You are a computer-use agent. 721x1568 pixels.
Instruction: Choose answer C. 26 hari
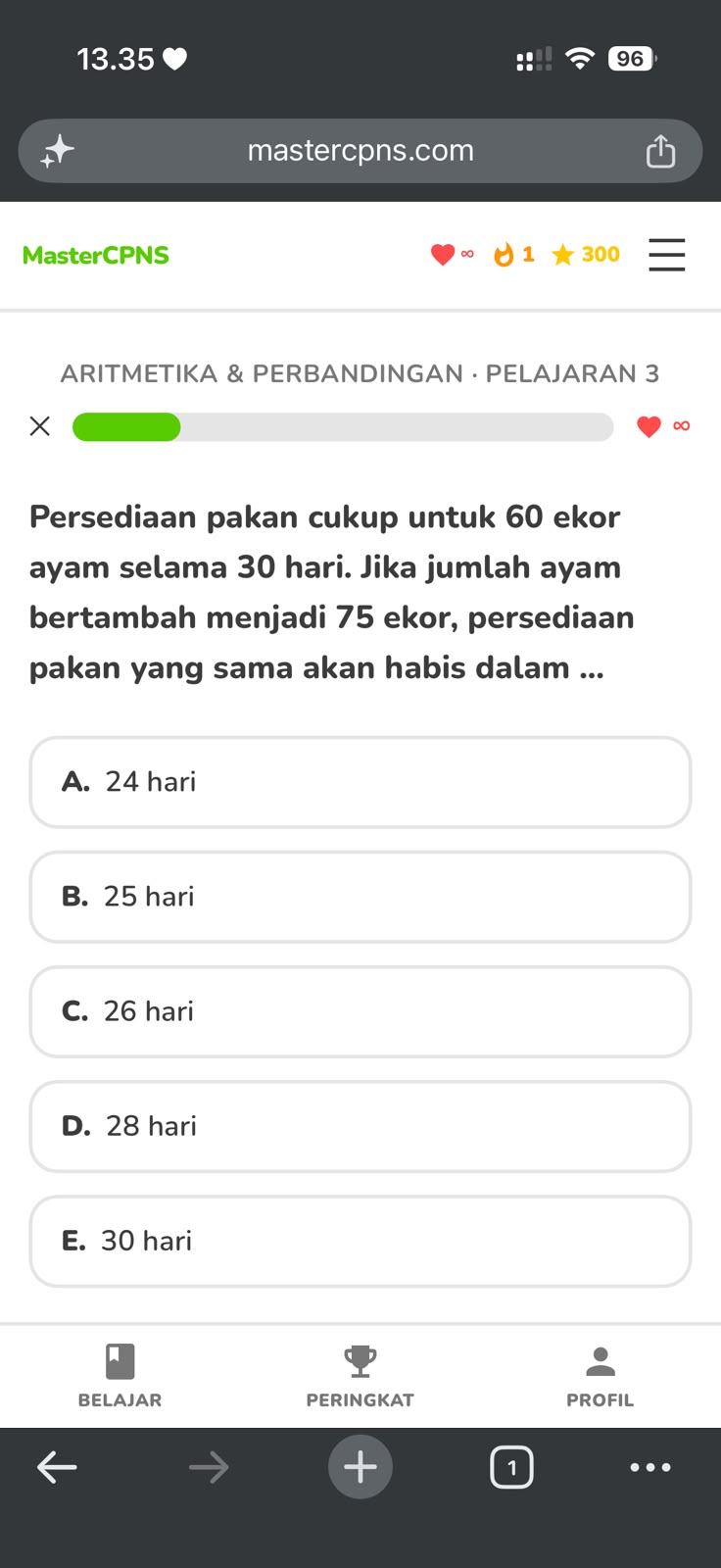[x=360, y=1011]
